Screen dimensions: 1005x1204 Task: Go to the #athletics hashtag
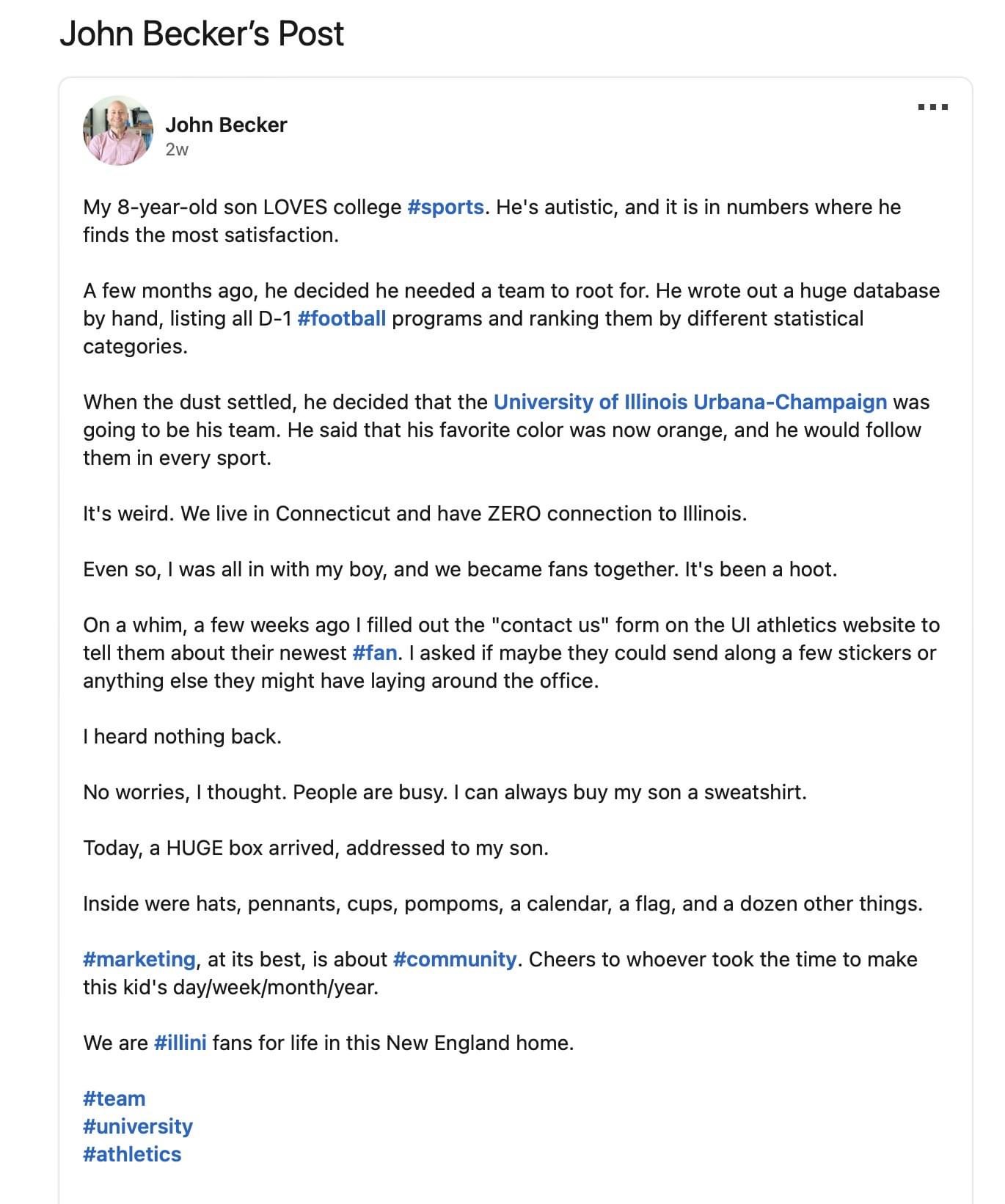pyautogui.click(x=132, y=1154)
